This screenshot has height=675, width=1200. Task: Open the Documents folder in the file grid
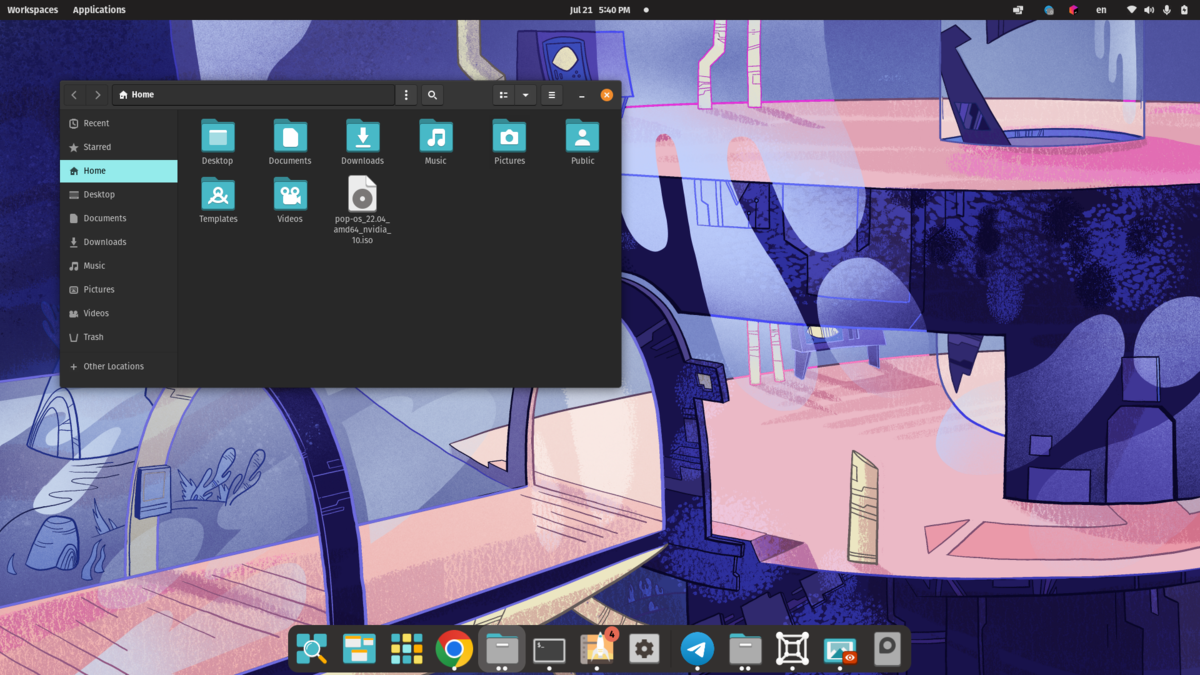click(290, 142)
